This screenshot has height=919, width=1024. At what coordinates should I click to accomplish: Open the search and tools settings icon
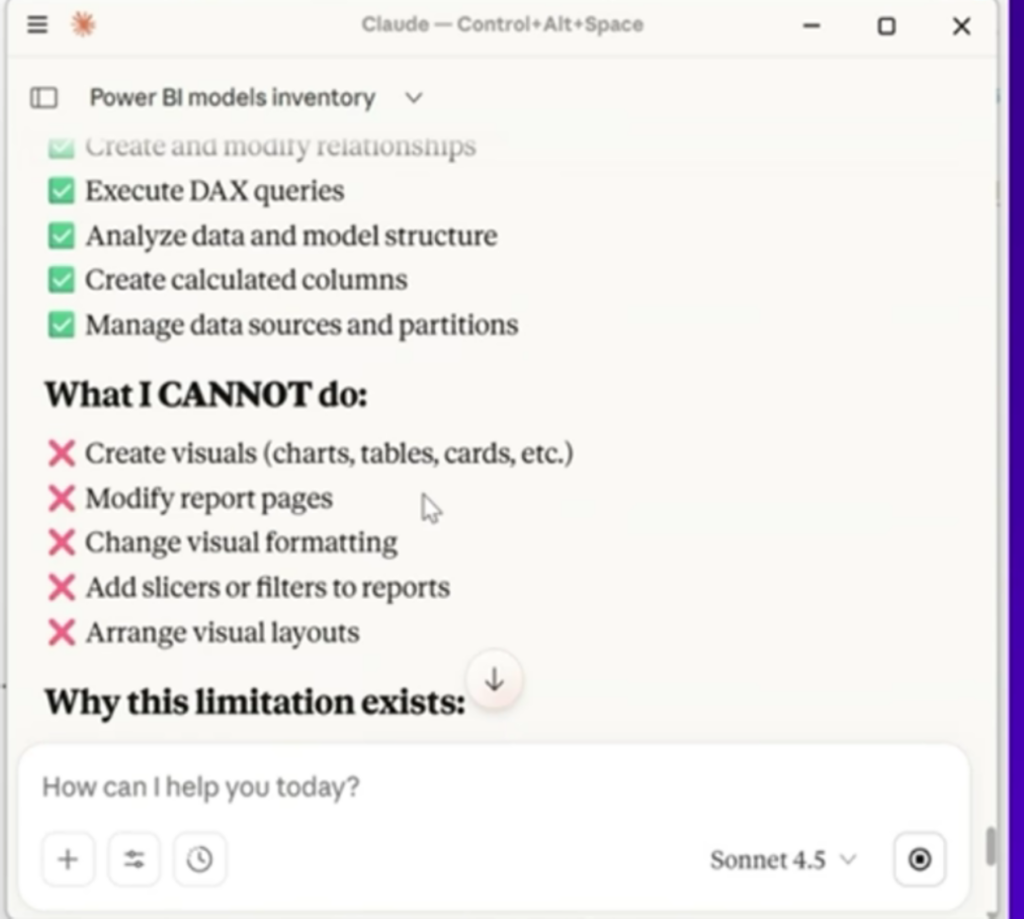134,859
